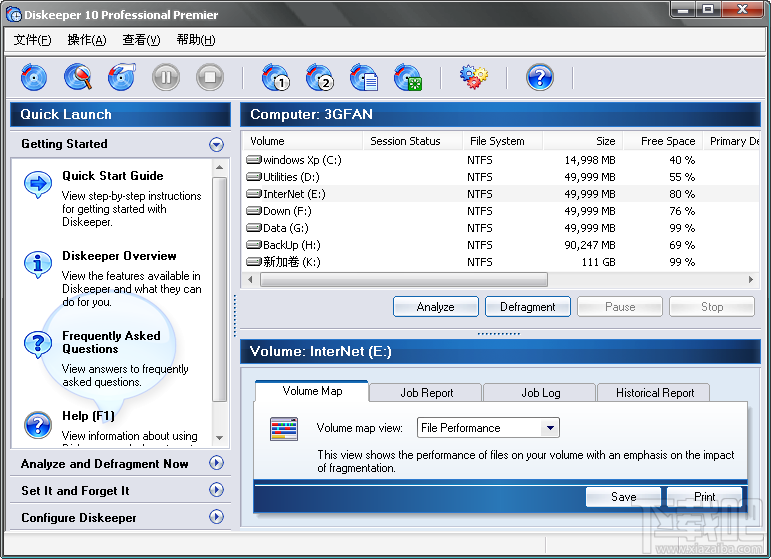Open the 帮助(H) menu

pyautogui.click(x=196, y=40)
